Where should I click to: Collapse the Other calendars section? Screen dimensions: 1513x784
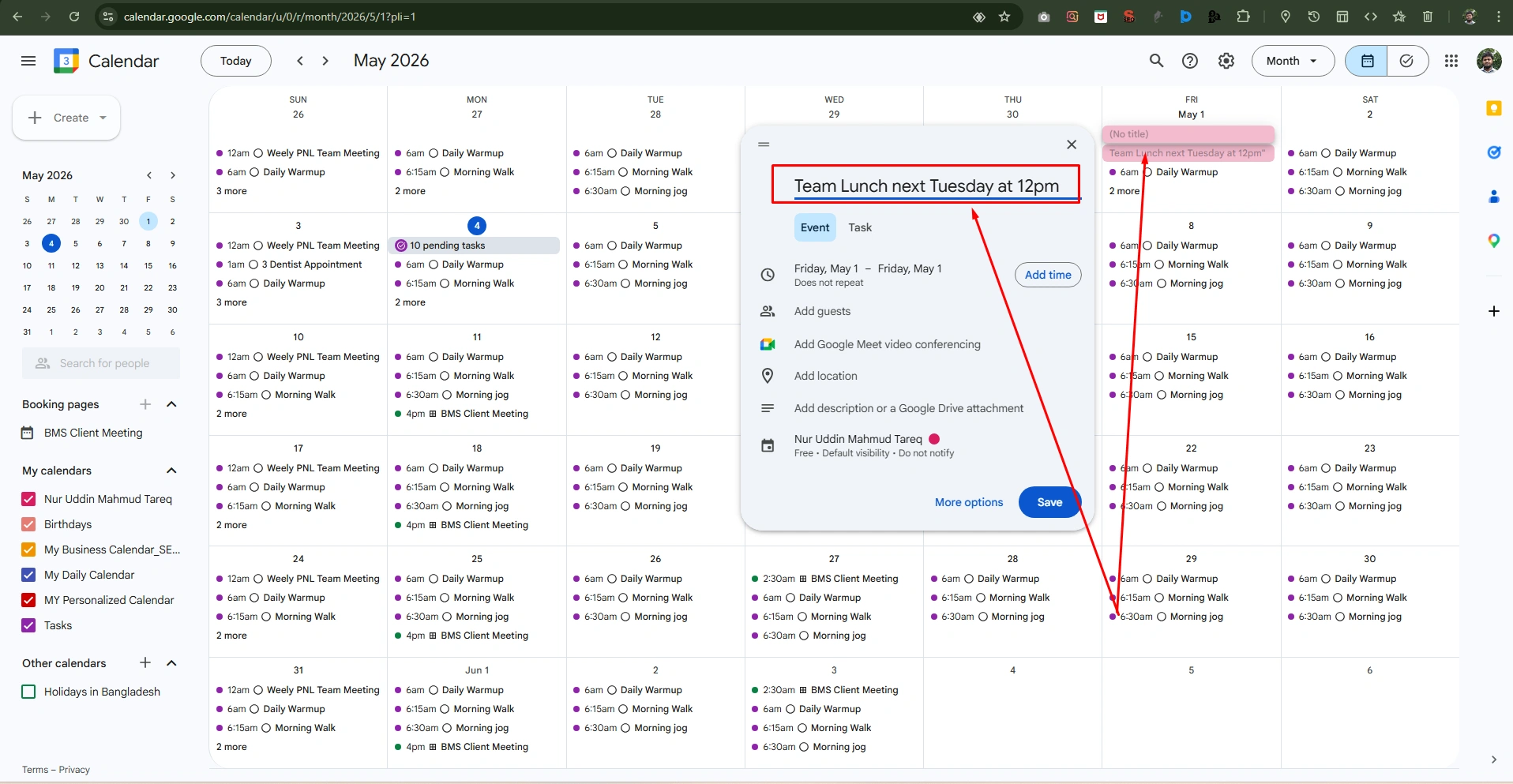[x=171, y=663]
